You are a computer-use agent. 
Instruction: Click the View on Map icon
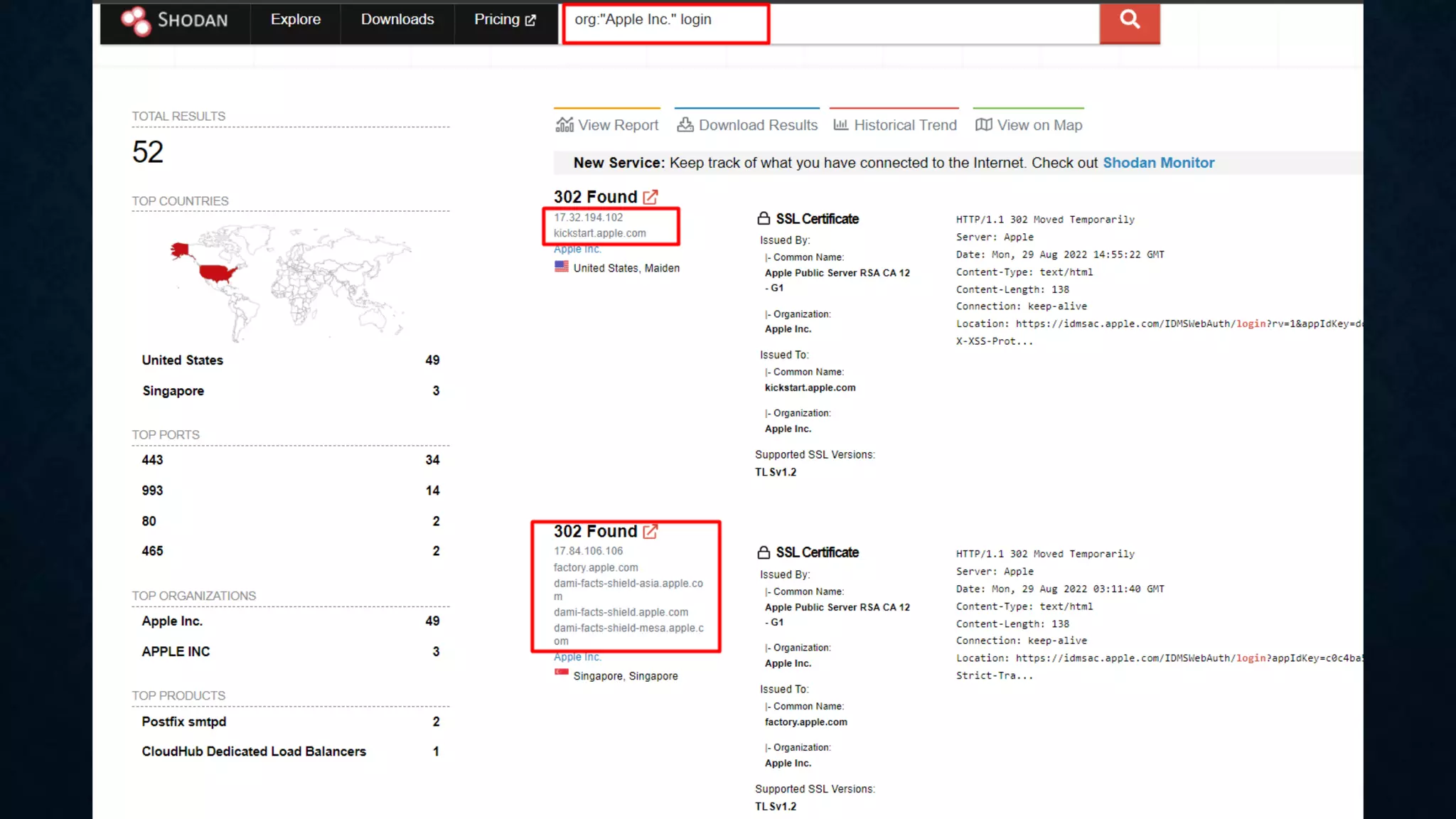(x=983, y=125)
